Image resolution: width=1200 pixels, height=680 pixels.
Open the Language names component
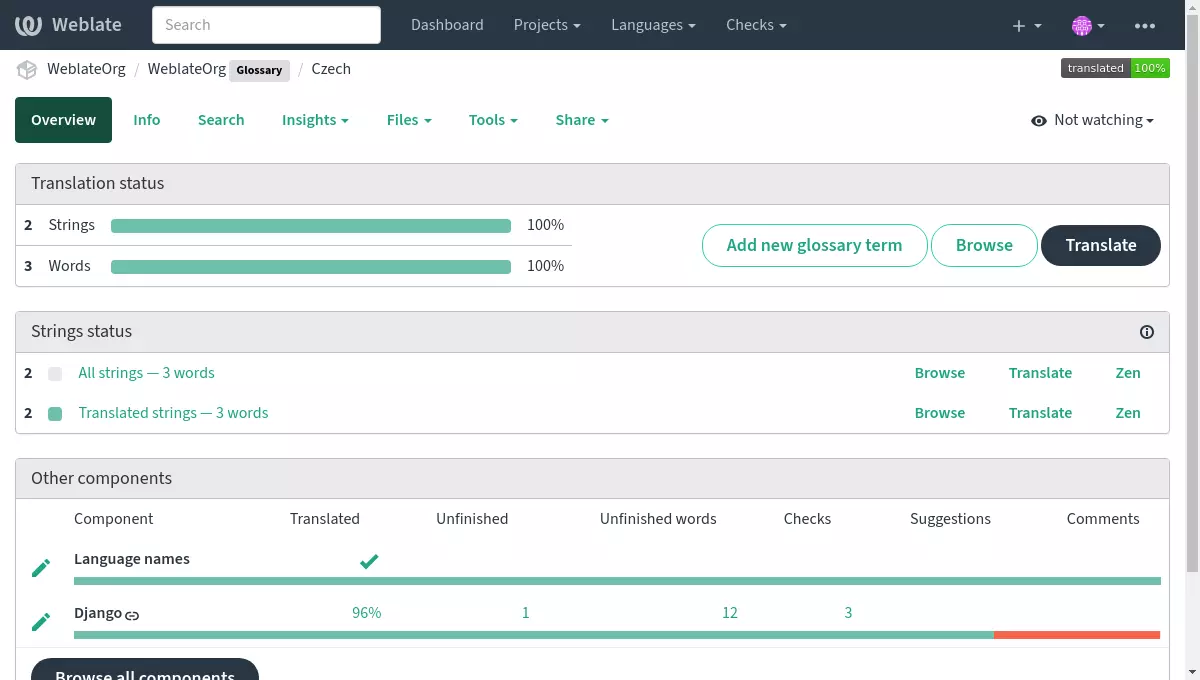point(132,559)
